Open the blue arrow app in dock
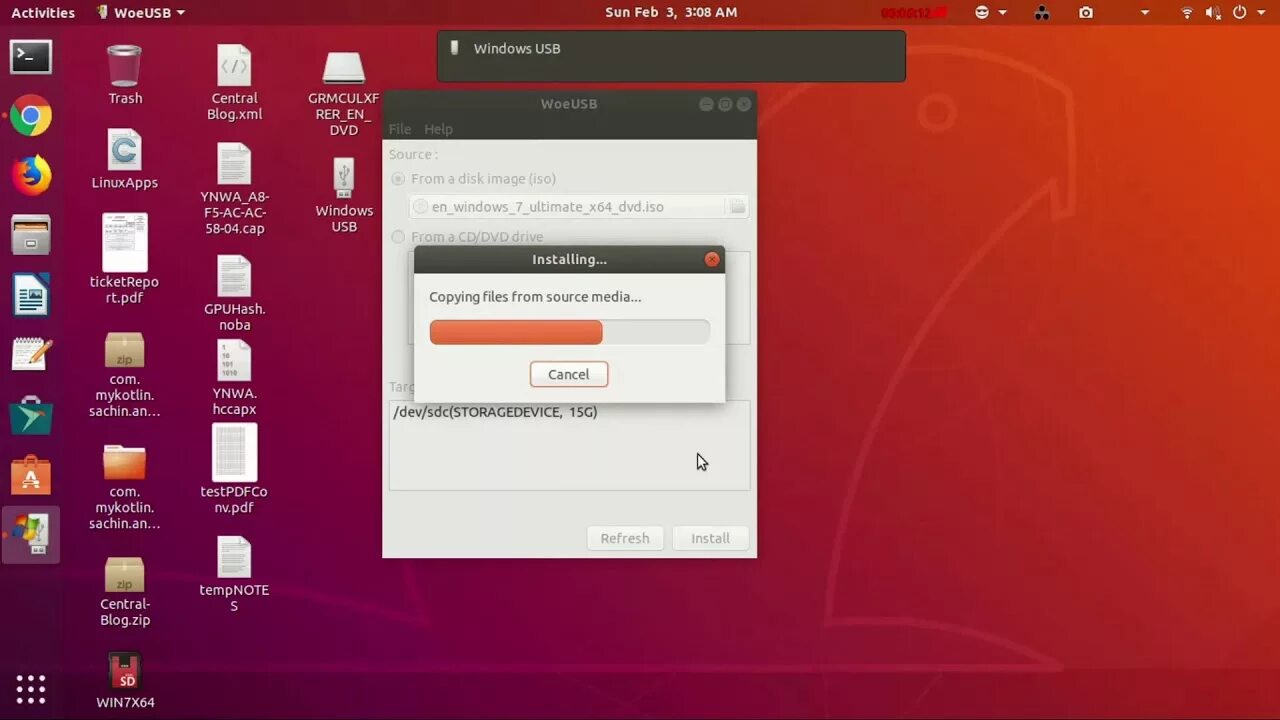1280x720 pixels. point(31,415)
